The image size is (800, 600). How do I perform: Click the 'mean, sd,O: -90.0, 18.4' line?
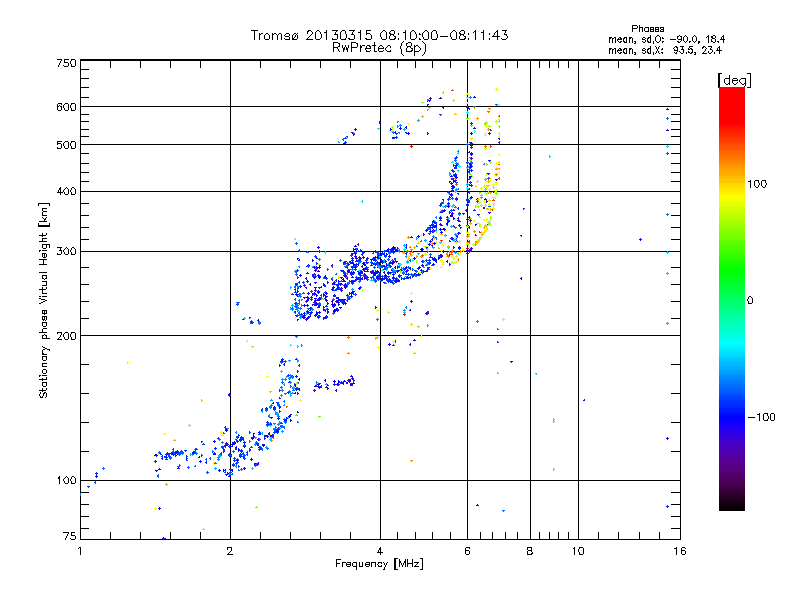[x=666, y=39]
